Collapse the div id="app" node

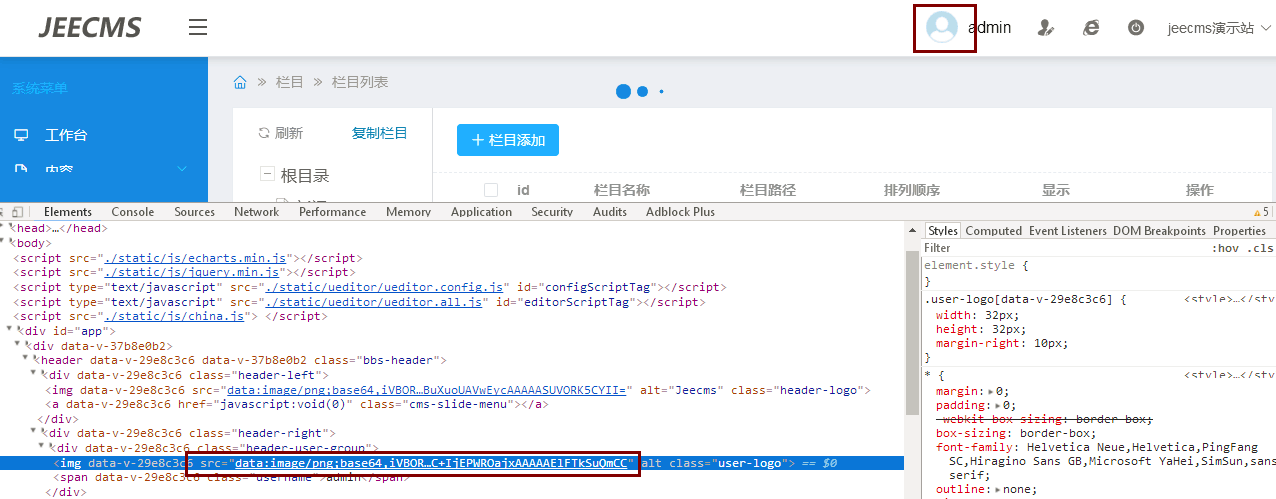point(11,330)
